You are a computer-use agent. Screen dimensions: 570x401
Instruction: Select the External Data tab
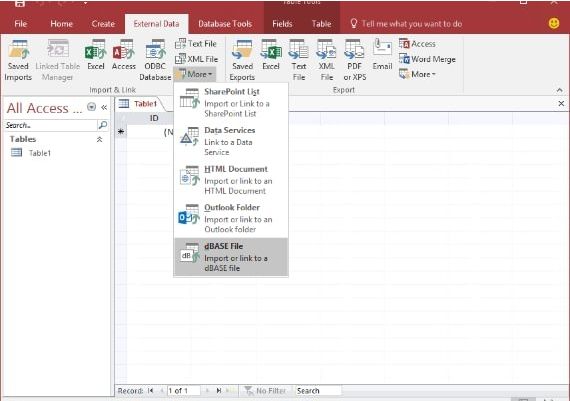coord(156,24)
